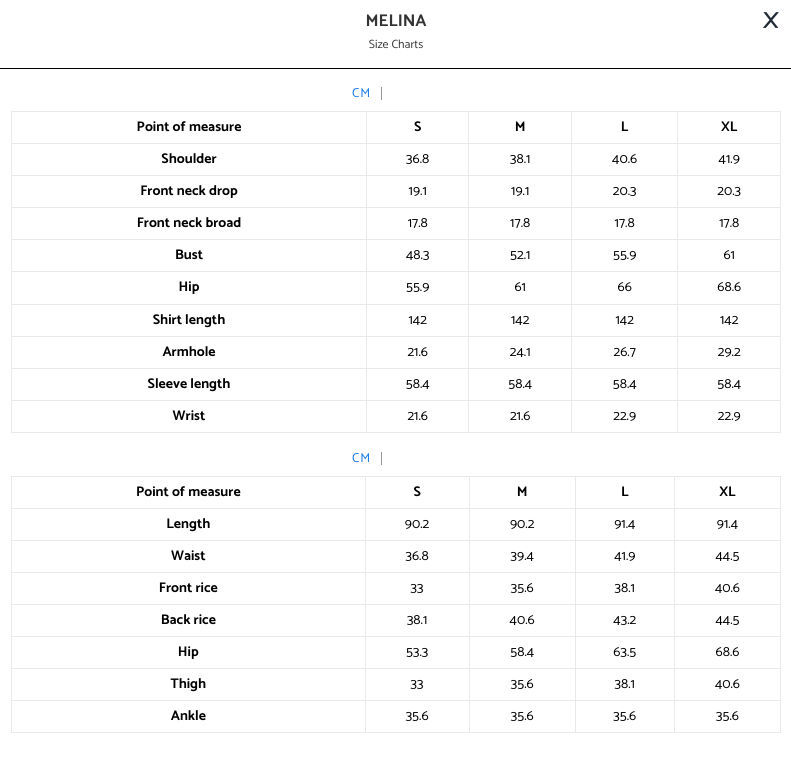Click the Bust row label
This screenshot has height=759, width=791.
click(189, 255)
